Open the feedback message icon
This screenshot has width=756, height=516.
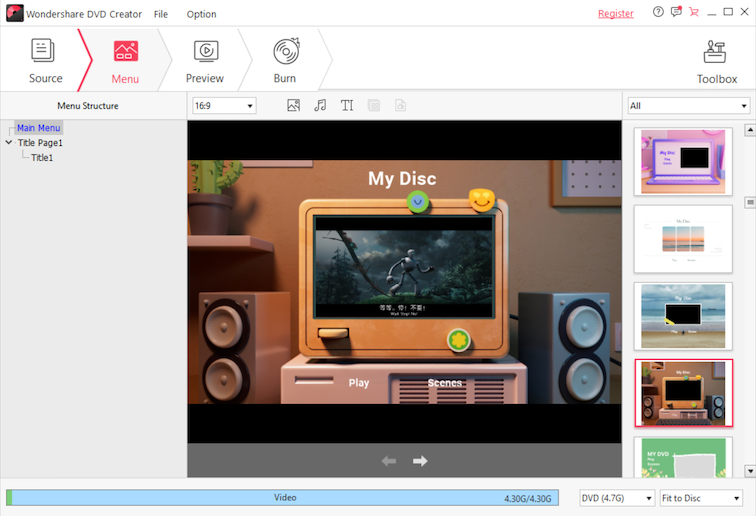(676, 12)
